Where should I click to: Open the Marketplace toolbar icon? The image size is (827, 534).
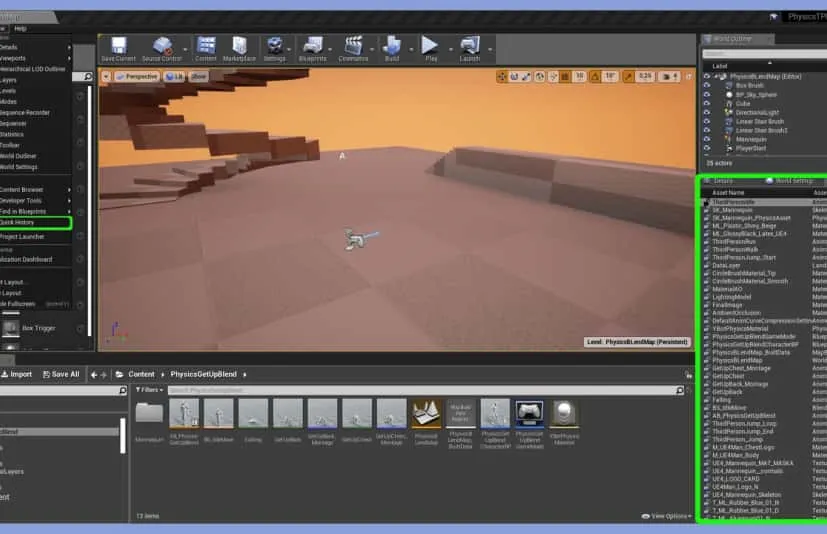pyautogui.click(x=239, y=48)
